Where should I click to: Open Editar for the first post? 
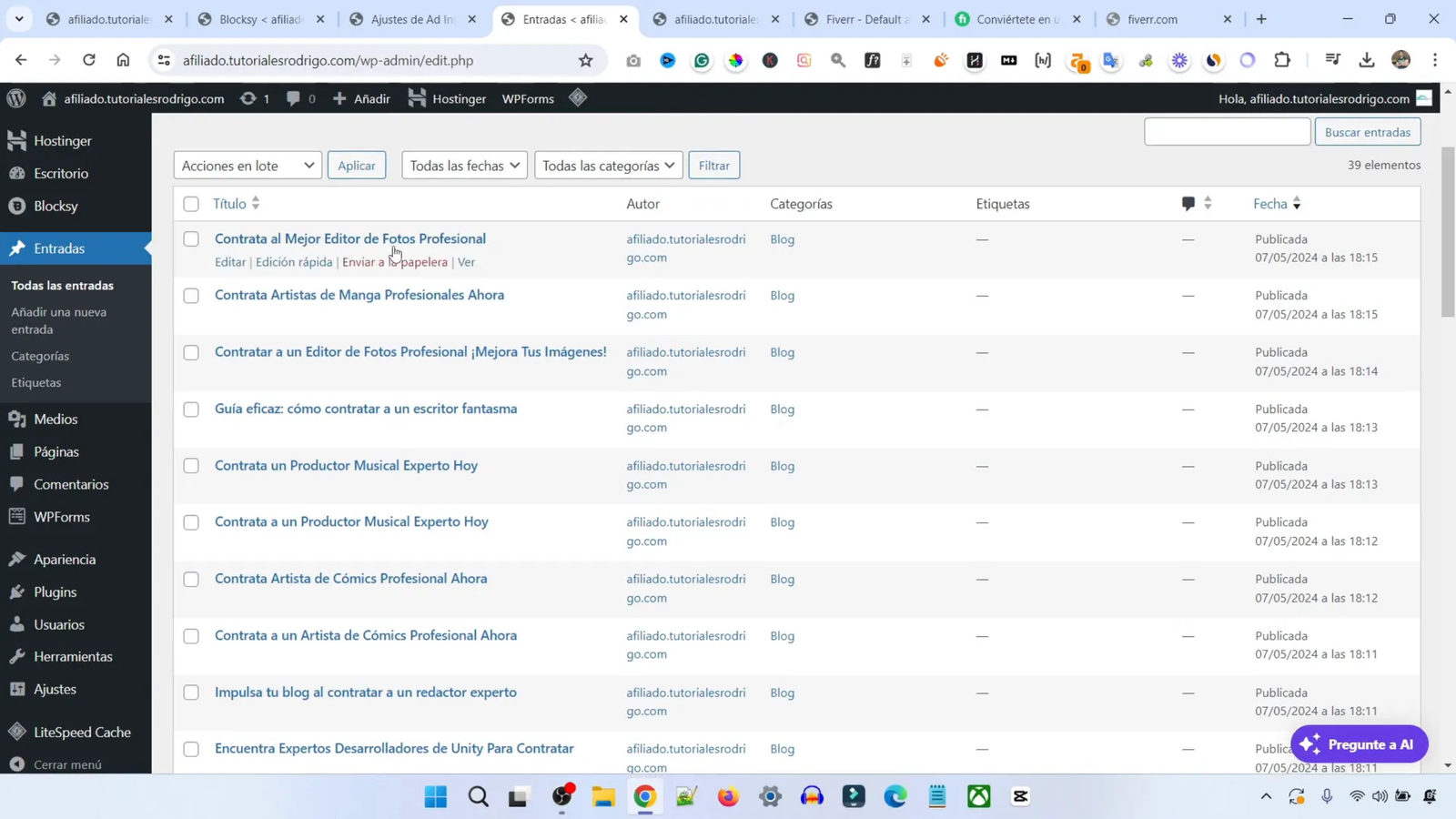pyautogui.click(x=229, y=261)
